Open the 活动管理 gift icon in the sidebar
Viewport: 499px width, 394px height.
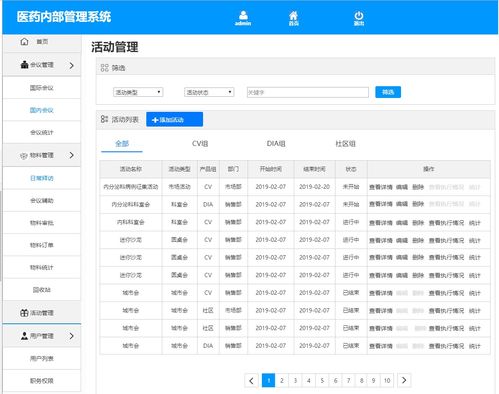(24, 313)
